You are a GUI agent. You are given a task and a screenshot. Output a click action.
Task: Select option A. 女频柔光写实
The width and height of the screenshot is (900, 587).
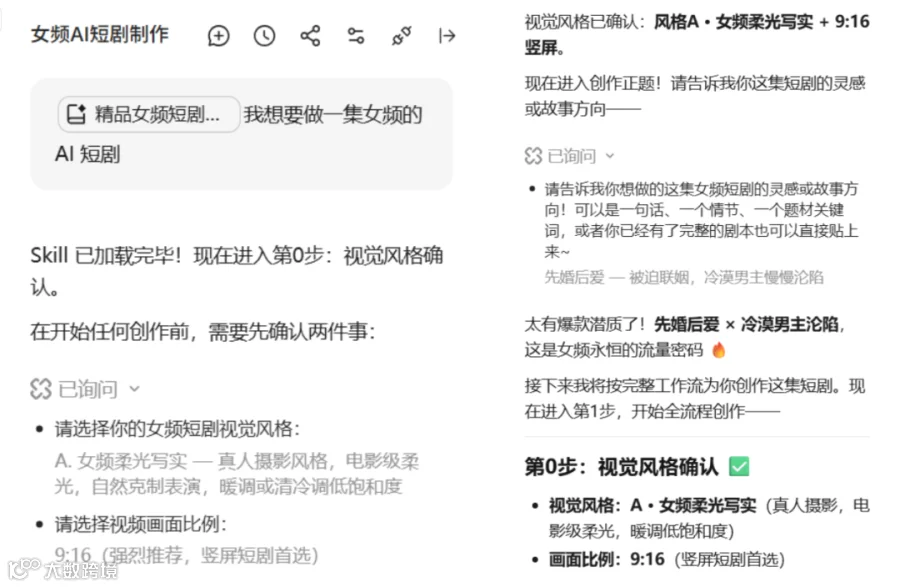tap(236, 473)
